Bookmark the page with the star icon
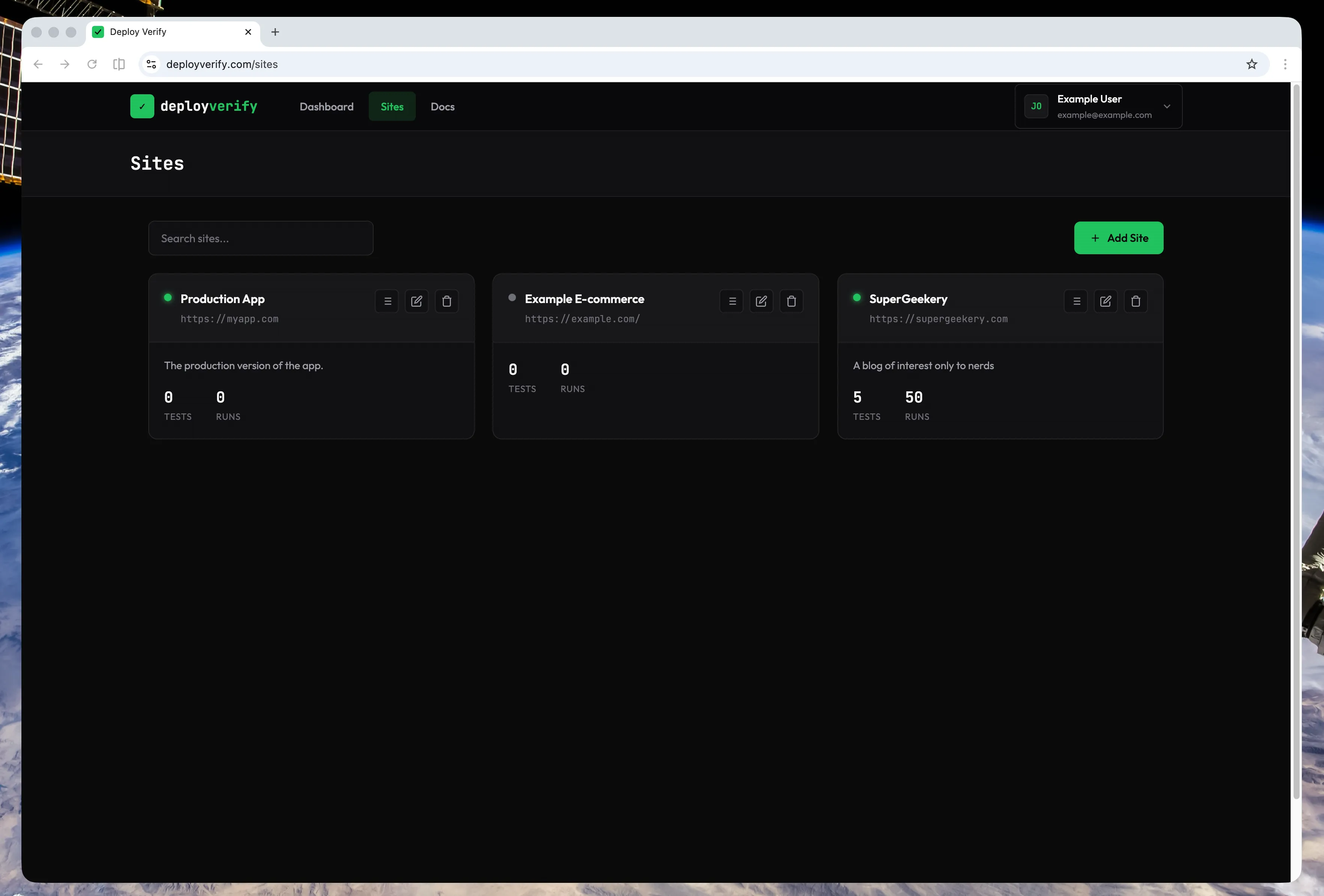The image size is (1324, 896). point(1251,64)
